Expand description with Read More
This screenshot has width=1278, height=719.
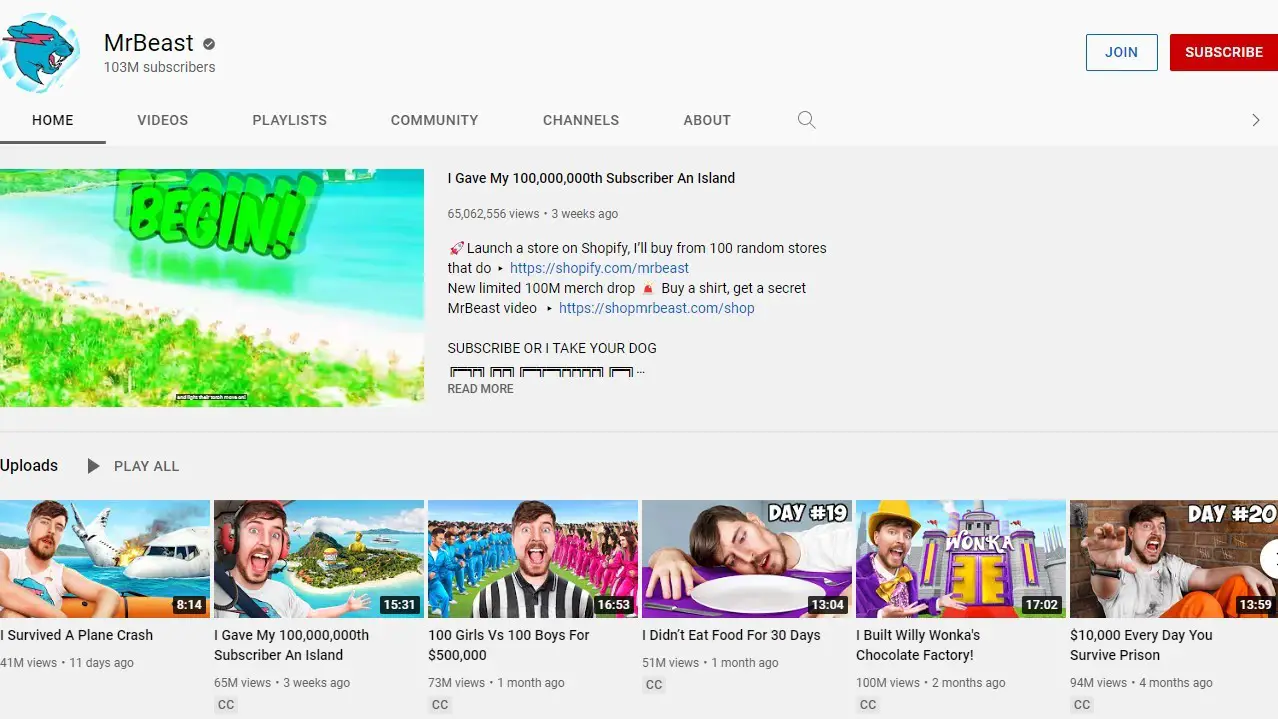[480, 389]
